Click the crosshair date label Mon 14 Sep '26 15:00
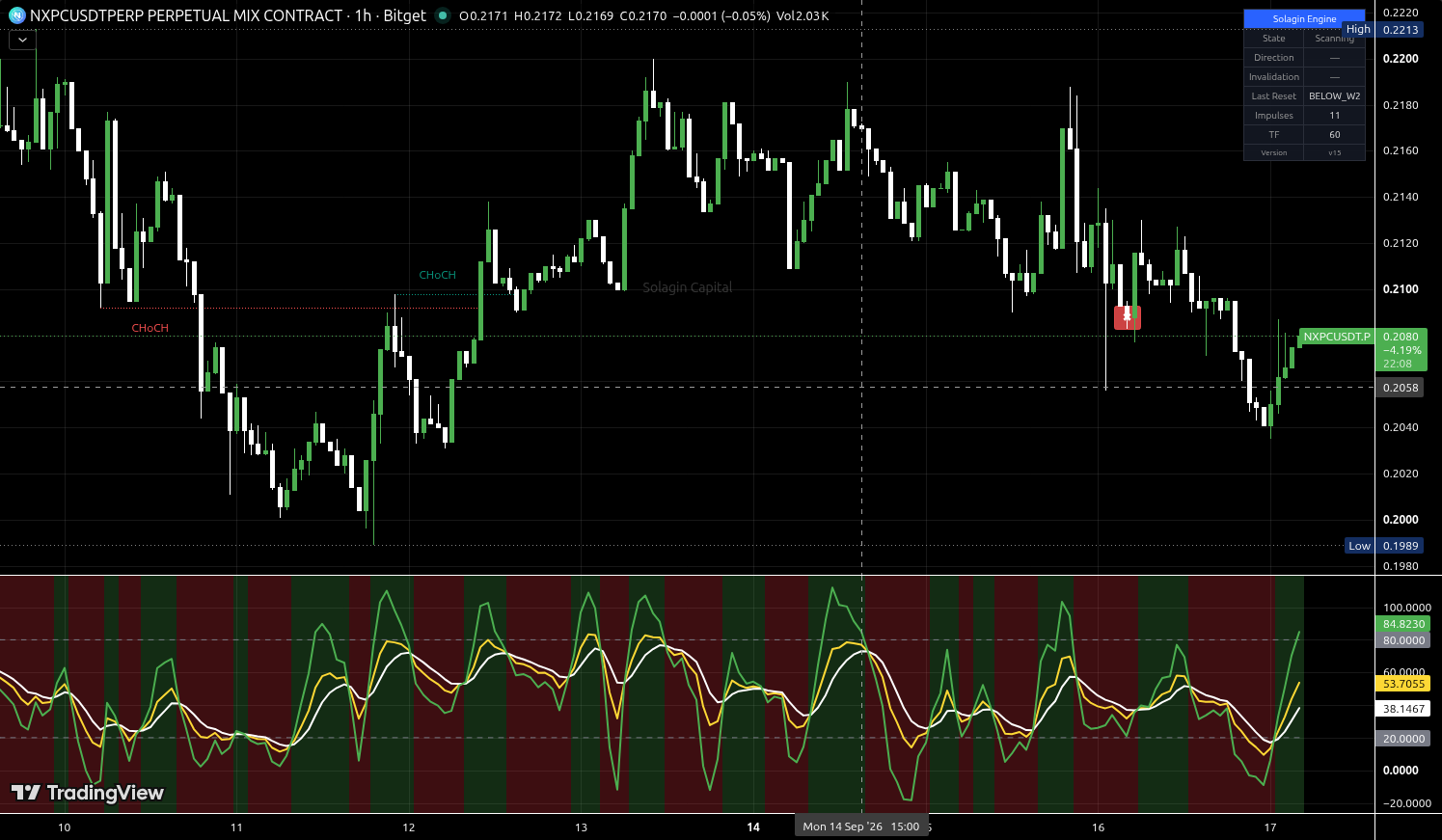 pyautogui.click(x=861, y=826)
